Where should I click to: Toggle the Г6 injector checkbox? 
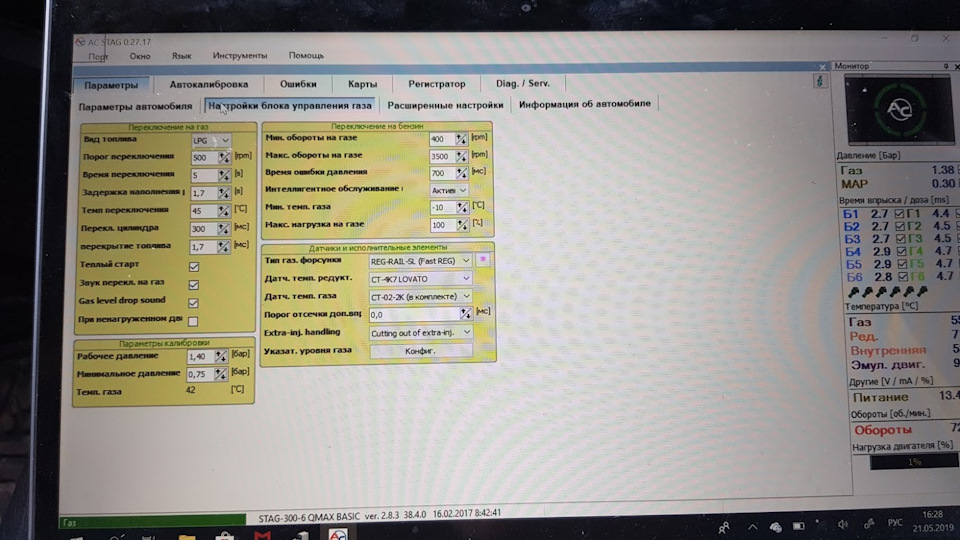point(903,277)
